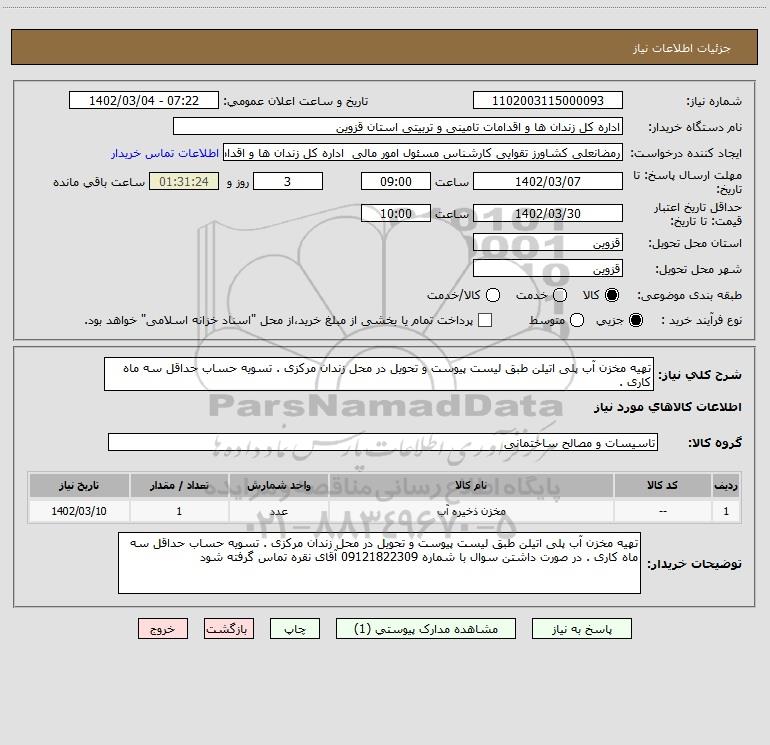Click the ردیف column header

tap(726, 486)
